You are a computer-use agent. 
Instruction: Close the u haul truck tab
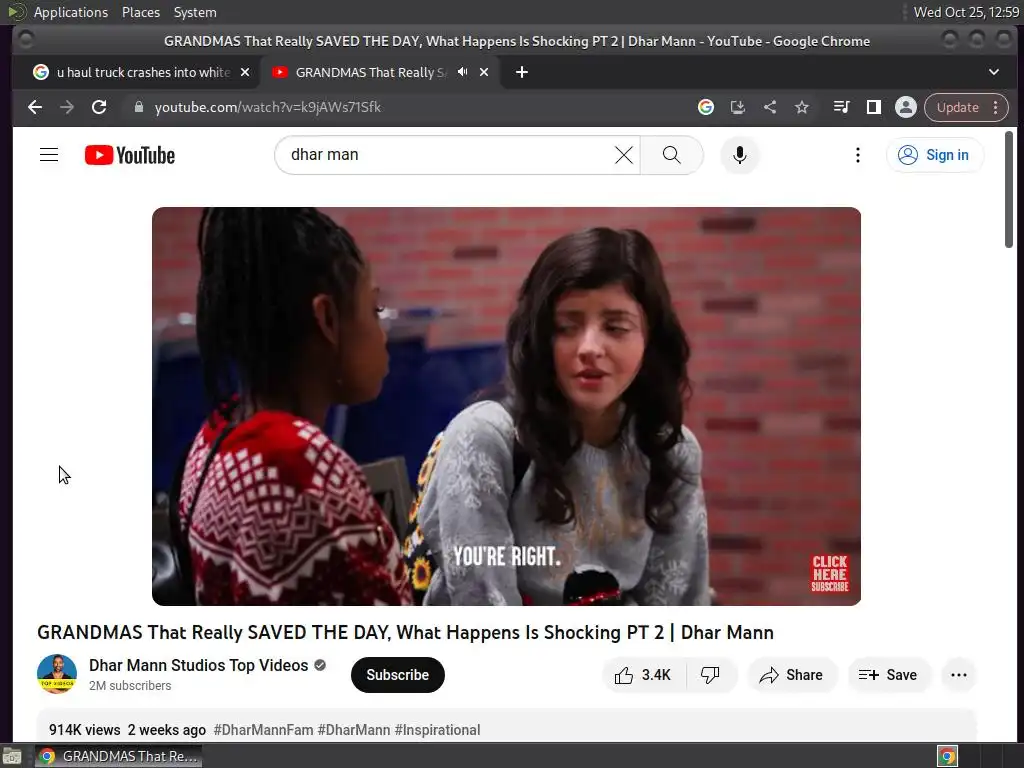(245, 72)
